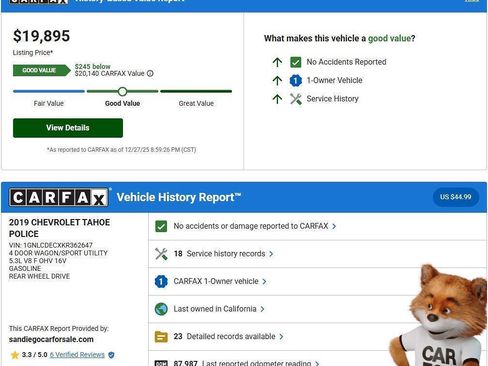Click the sandiegocarforsale.com provider name
Viewport: 488px width, 366px height.
(x=51, y=339)
